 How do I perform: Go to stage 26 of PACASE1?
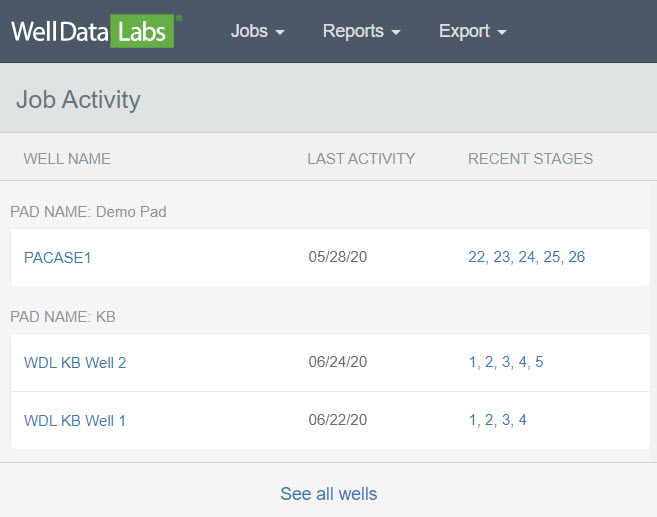[x=577, y=257]
